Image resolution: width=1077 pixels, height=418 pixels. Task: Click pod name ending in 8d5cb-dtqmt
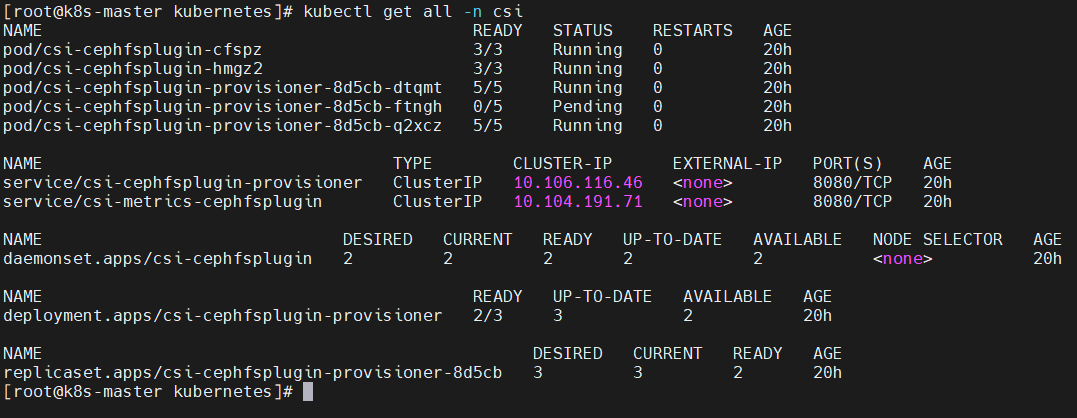click(x=222, y=88)
